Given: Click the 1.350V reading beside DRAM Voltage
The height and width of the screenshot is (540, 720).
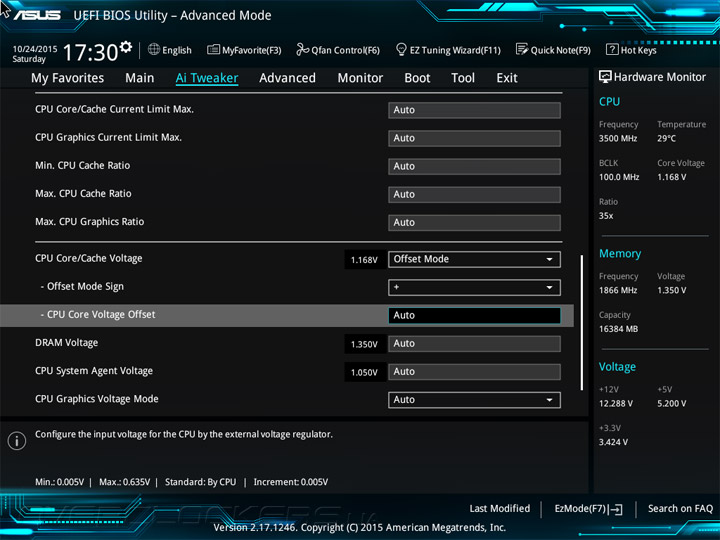Looking at the screenshot, I should 364,344.
